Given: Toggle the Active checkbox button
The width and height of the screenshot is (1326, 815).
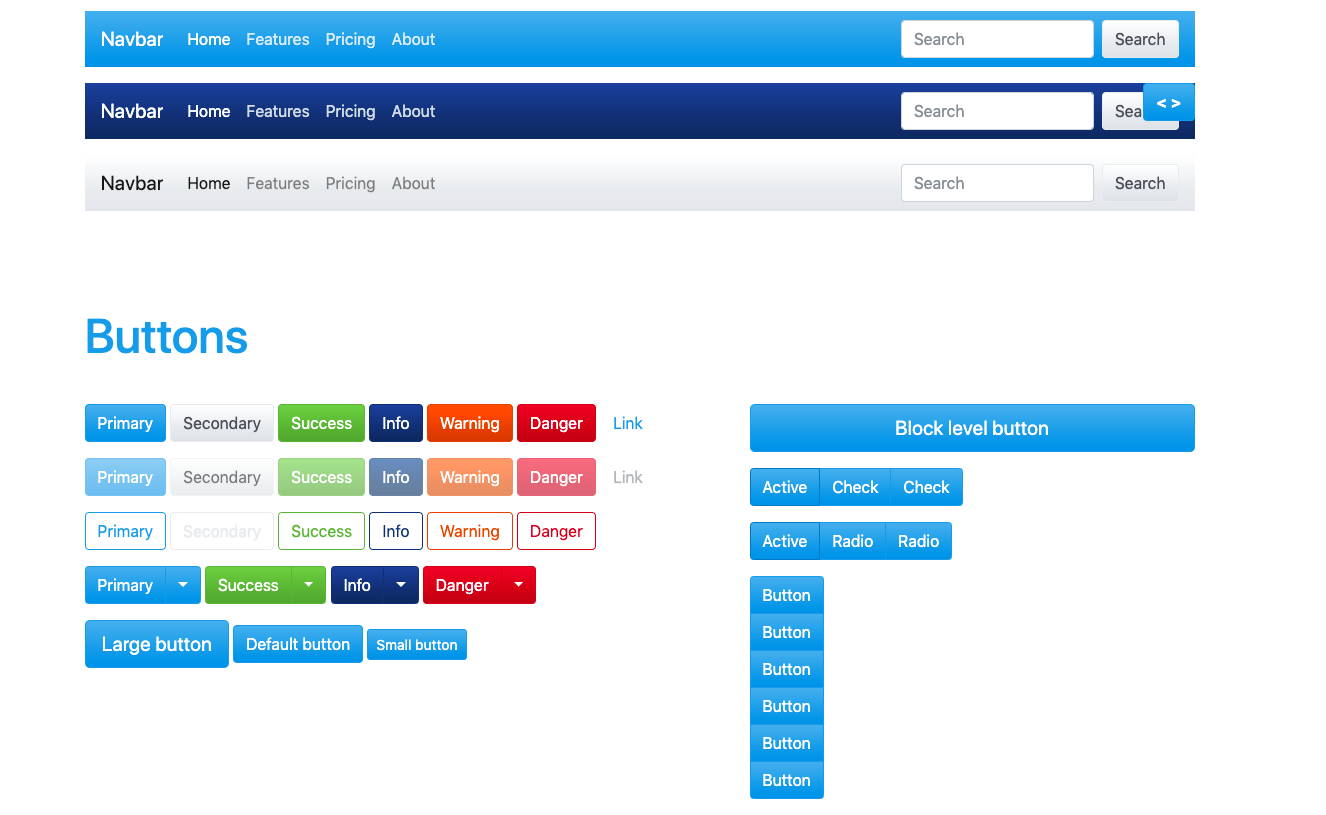Looking at the screenshot, I should (x=785, y=487).
